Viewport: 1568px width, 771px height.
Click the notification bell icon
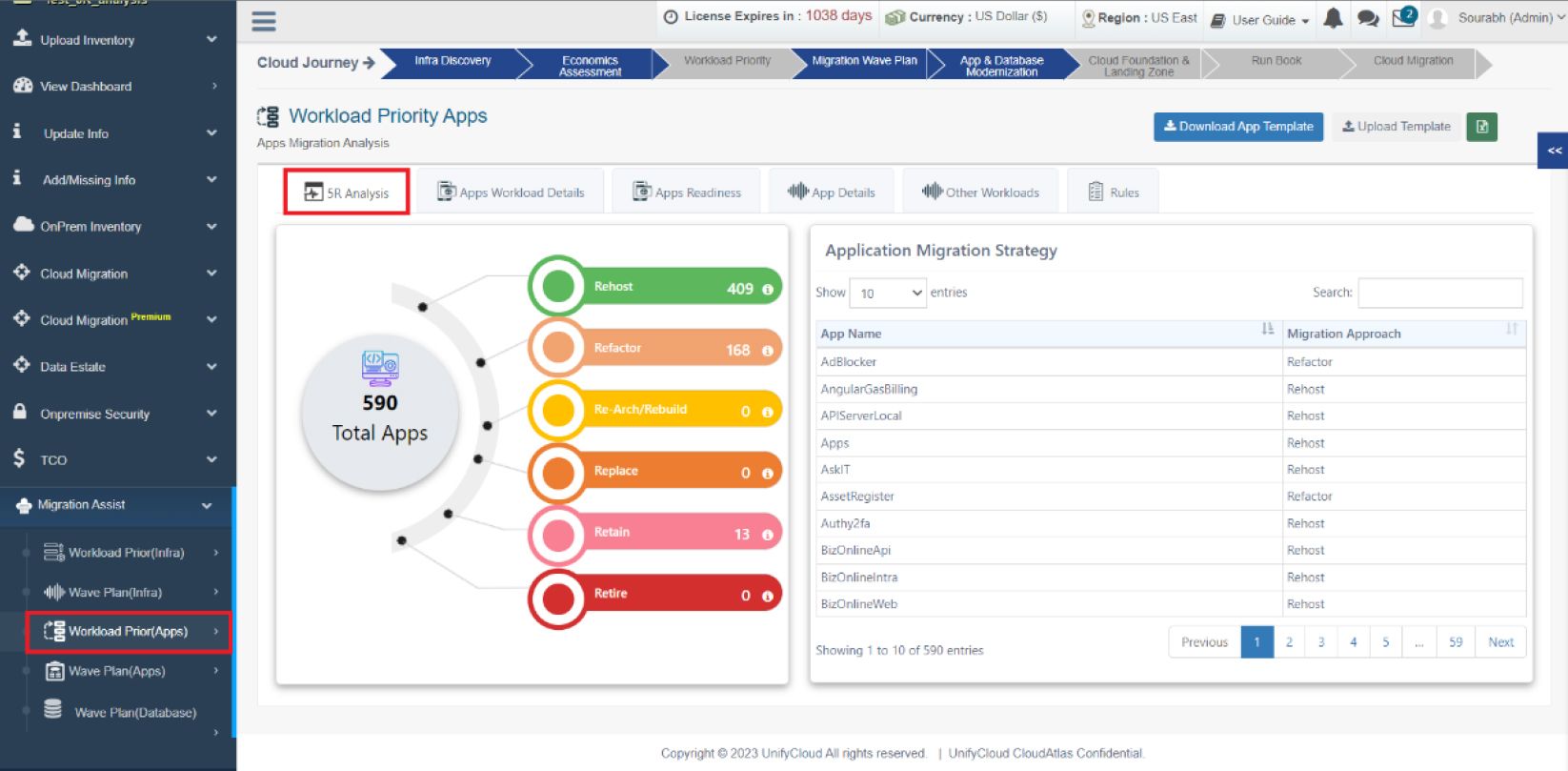point(1333,18)
